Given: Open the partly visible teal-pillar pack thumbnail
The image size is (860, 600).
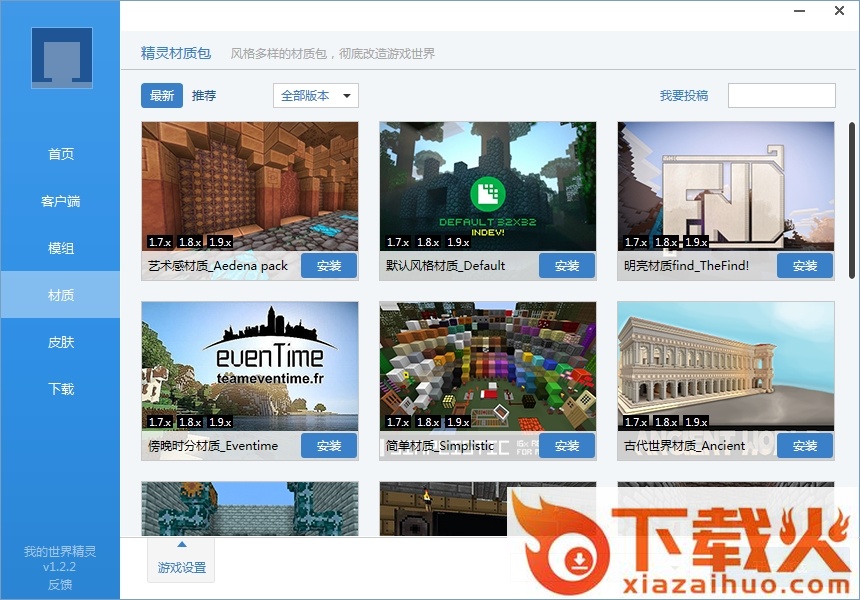Looking at the screenshot, I should (250, 509).
